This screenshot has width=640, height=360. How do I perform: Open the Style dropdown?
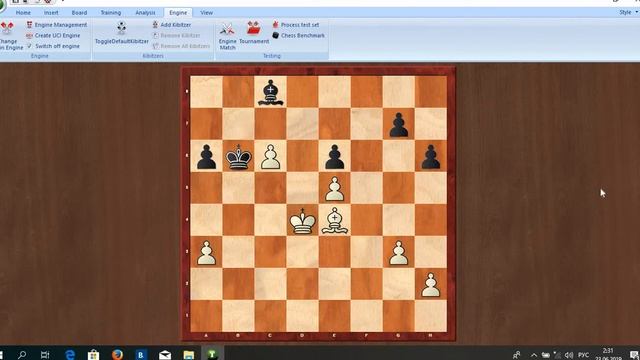coord(628,12)
